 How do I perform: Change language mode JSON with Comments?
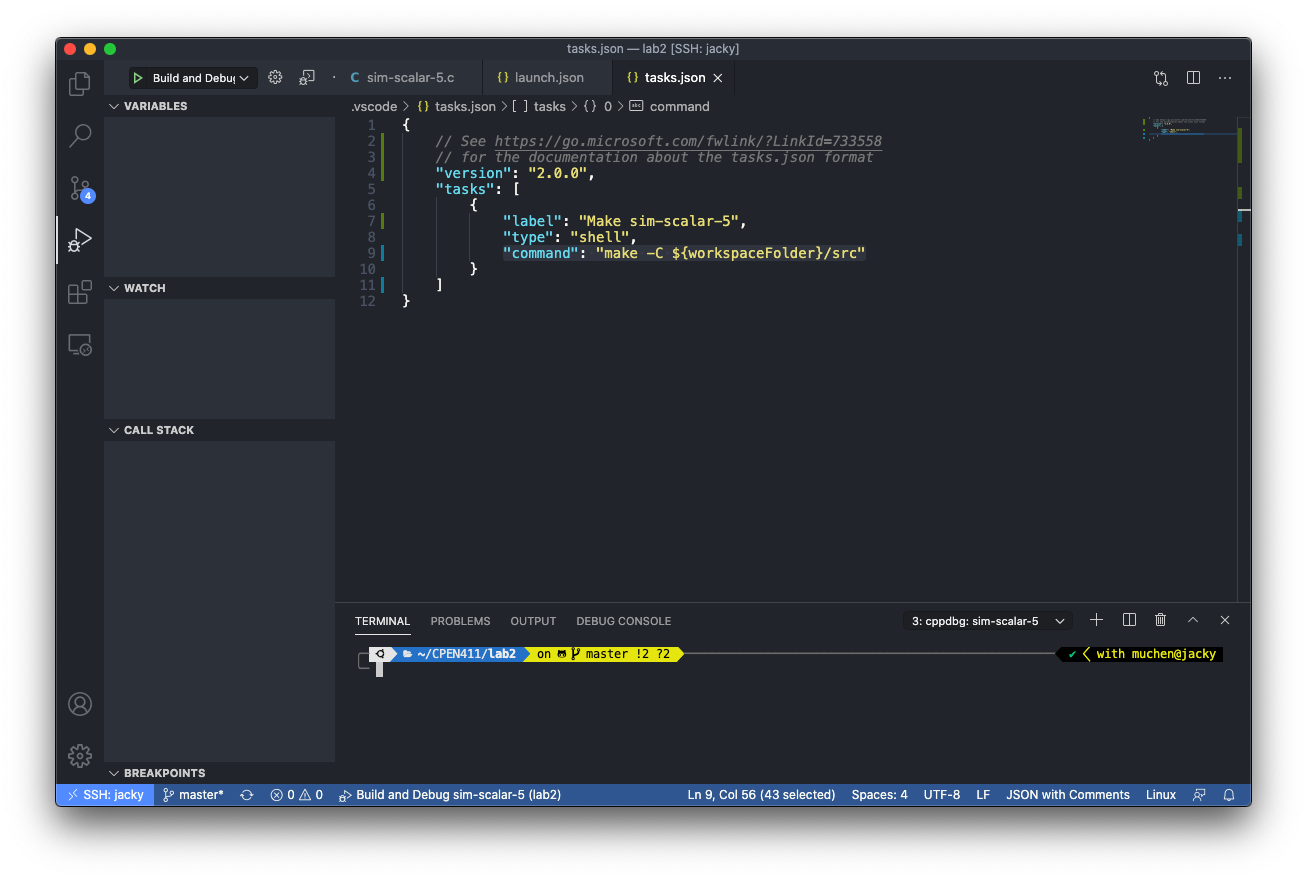pos(1068,795)
